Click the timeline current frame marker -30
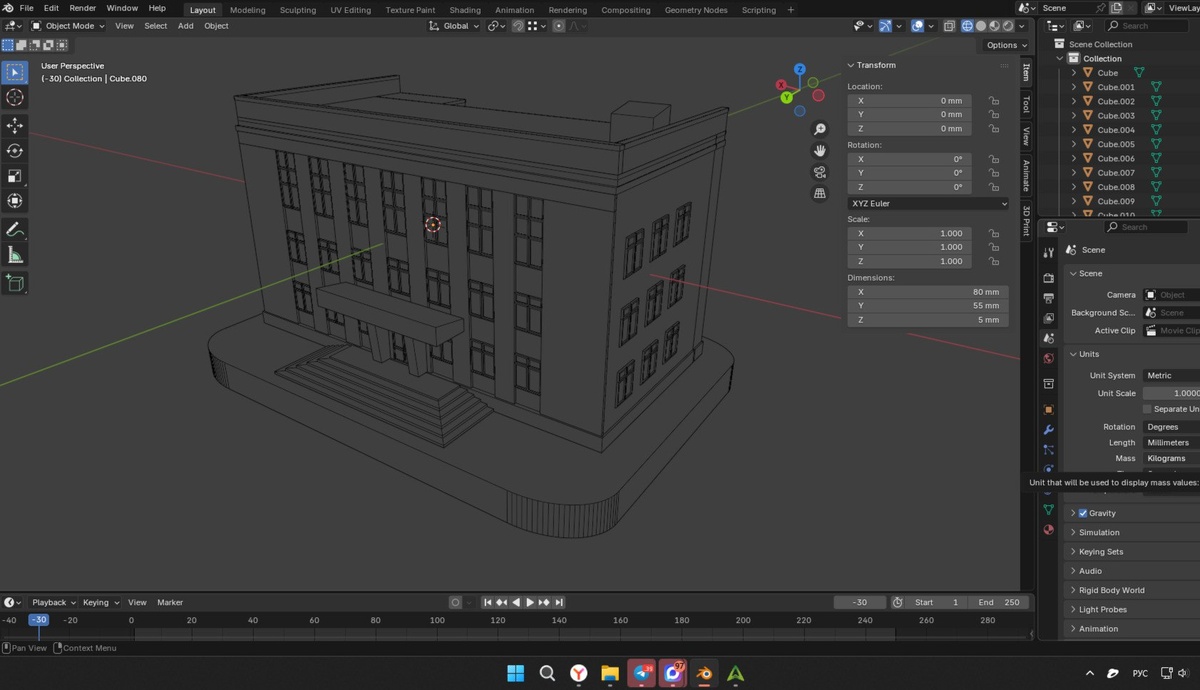This screenshot has height=690, width=1200. pos(39,620)
